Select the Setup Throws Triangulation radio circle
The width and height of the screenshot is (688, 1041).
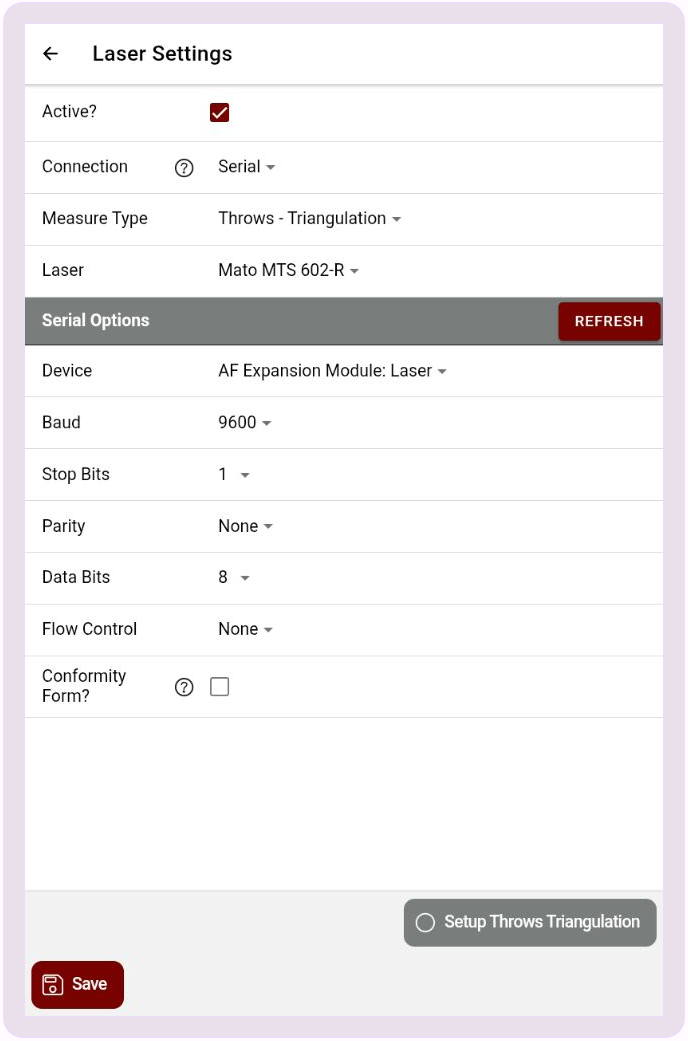click(x=425, y=923)
